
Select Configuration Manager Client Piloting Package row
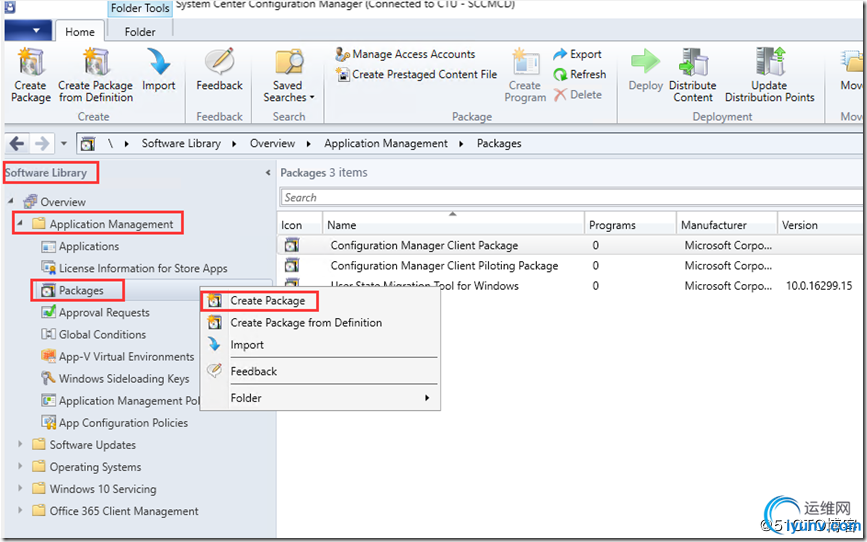(444, 266)
